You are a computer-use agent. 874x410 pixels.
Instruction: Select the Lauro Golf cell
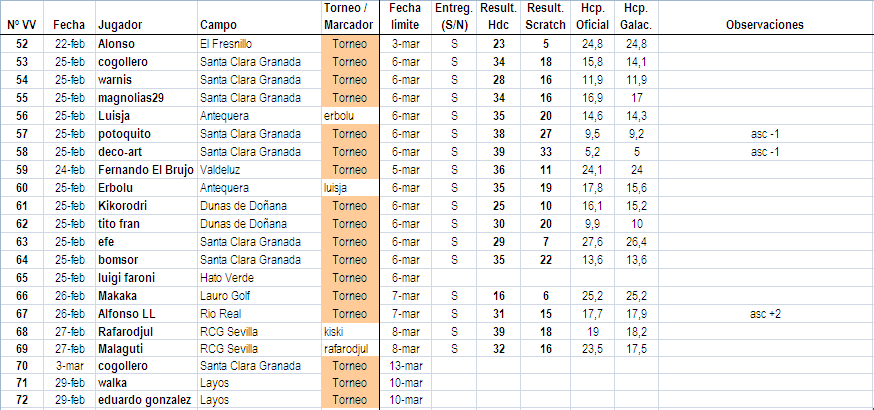(x=259, y=296)
